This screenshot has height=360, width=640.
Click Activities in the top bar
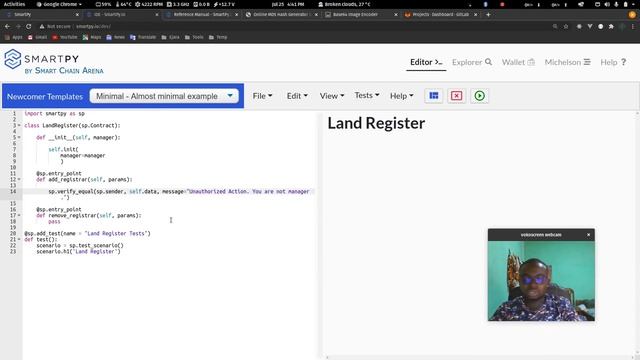14,4
